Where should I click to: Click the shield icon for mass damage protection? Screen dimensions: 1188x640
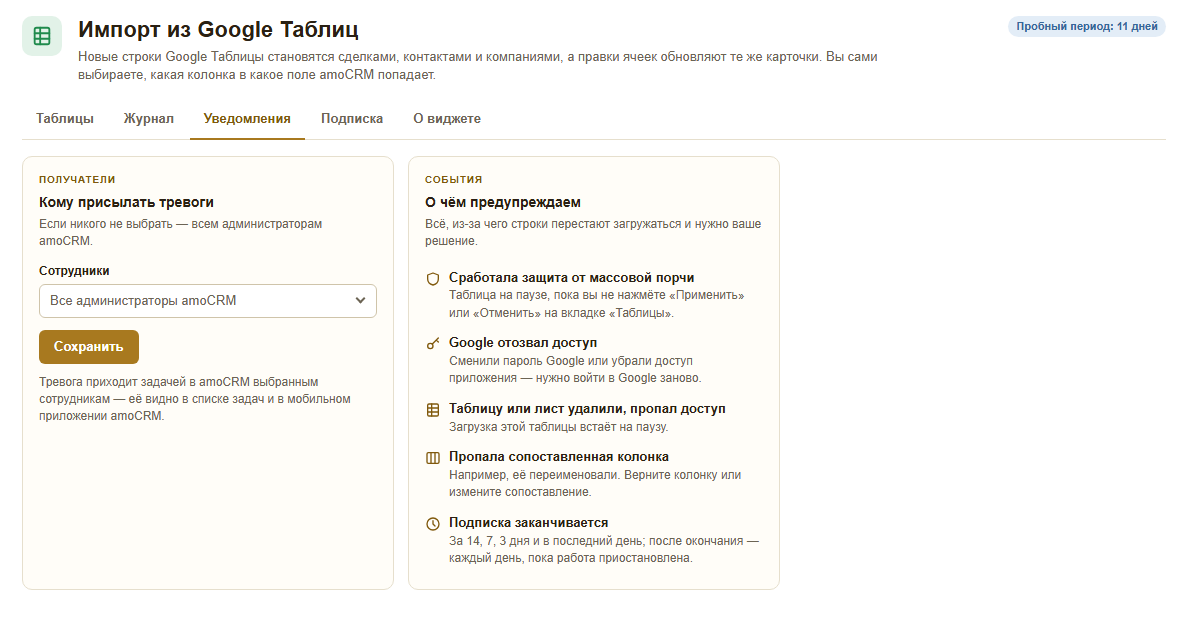tap(433, 279)
